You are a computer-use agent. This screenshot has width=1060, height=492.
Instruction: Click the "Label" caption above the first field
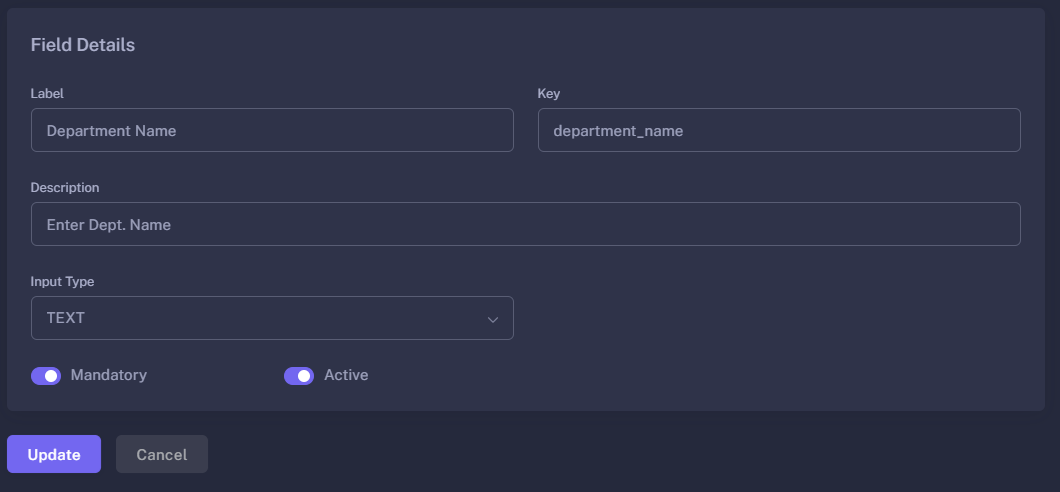coord(47,93)
